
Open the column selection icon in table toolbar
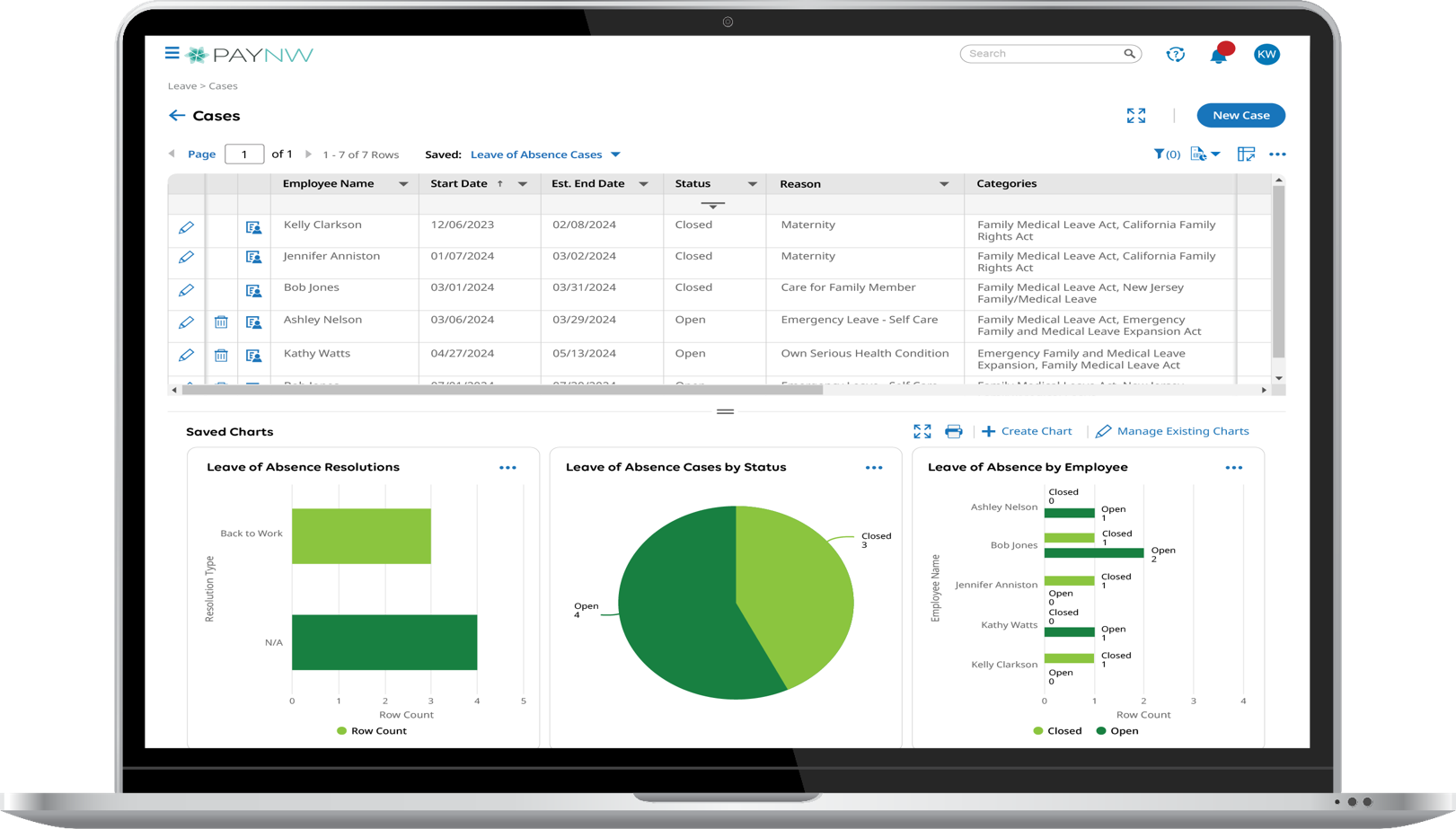point(1246,154)
